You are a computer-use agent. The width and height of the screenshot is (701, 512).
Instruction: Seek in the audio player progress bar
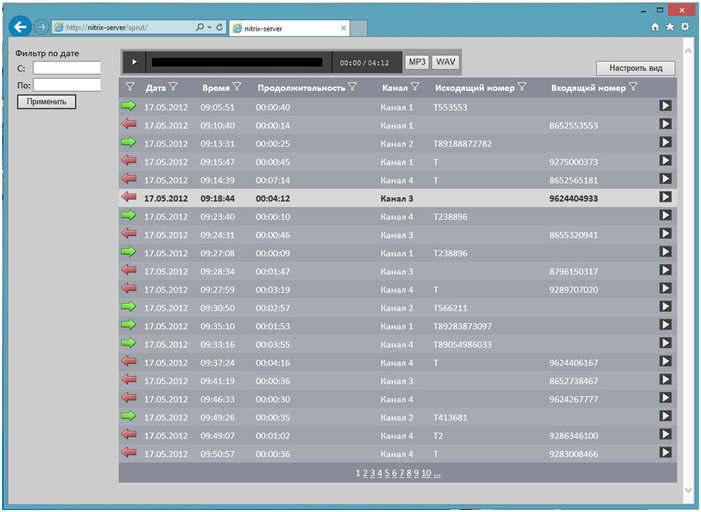(237, 62)
